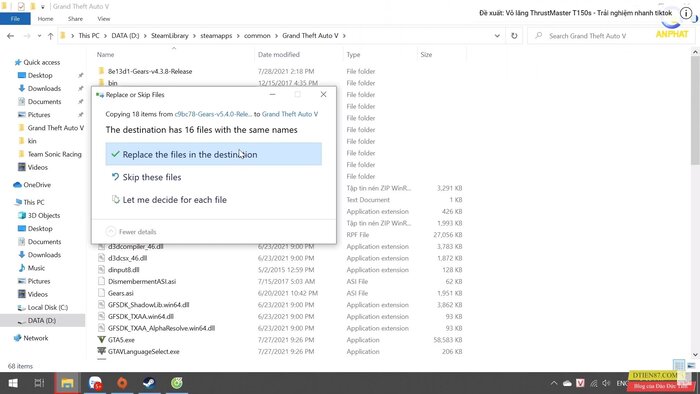Select the GFSDK_ShadowLib.win64.dll file
The width and height of the screenshot is (700, 394).
pos(148,305)
